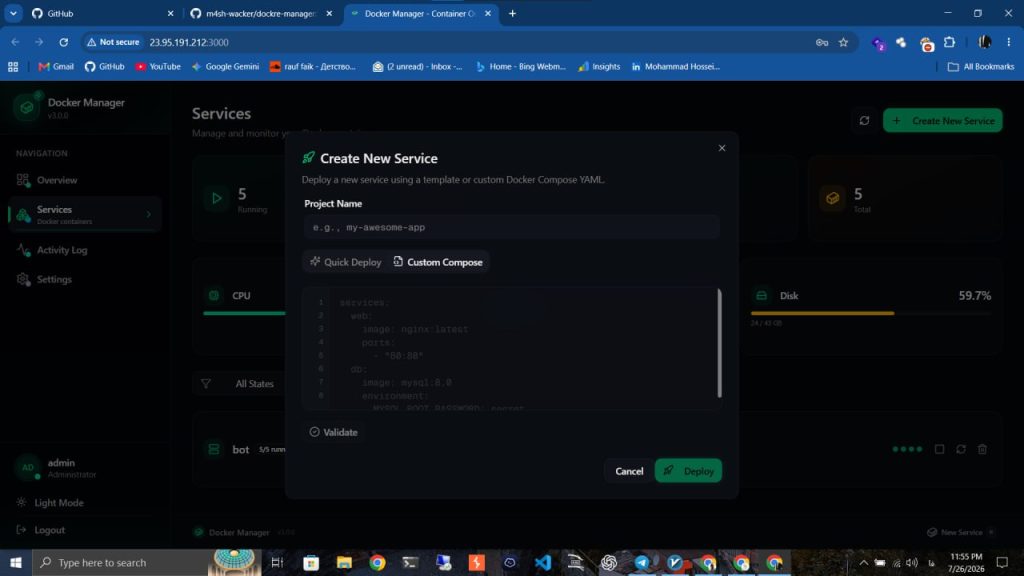
Task: Click the Project Name input field
Action: click(x=511, y=227)
